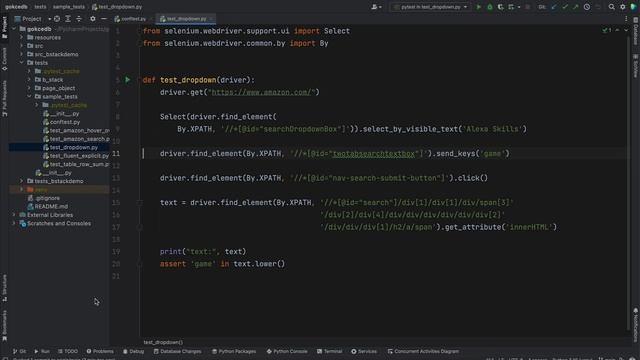
Task: Open Python Packages tool window
Action: tap(234, 351)
